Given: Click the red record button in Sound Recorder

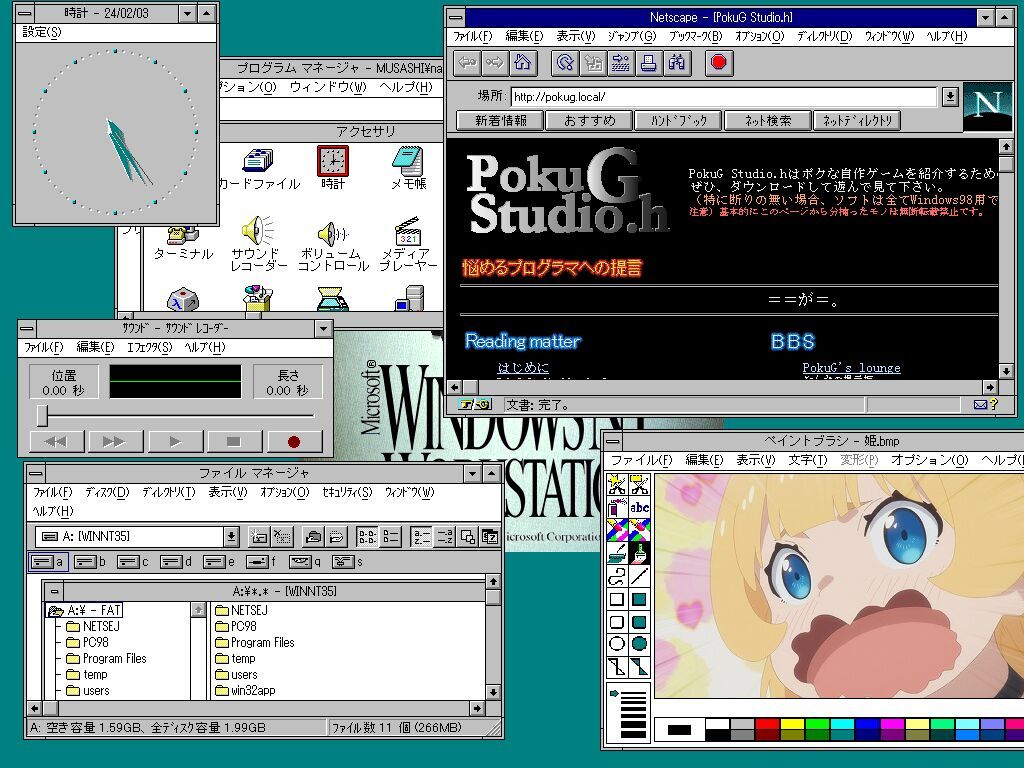Looking at the screenshot, I should [294, 442].
